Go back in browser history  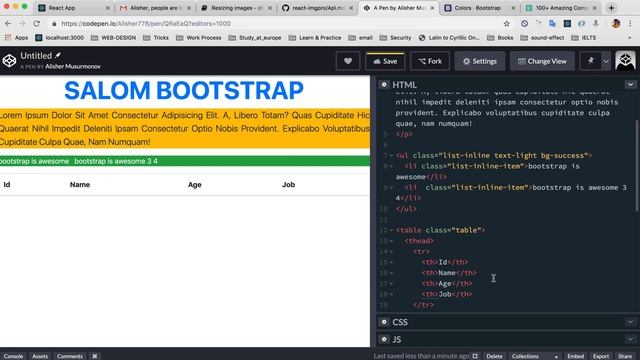[x=8, y=24]
